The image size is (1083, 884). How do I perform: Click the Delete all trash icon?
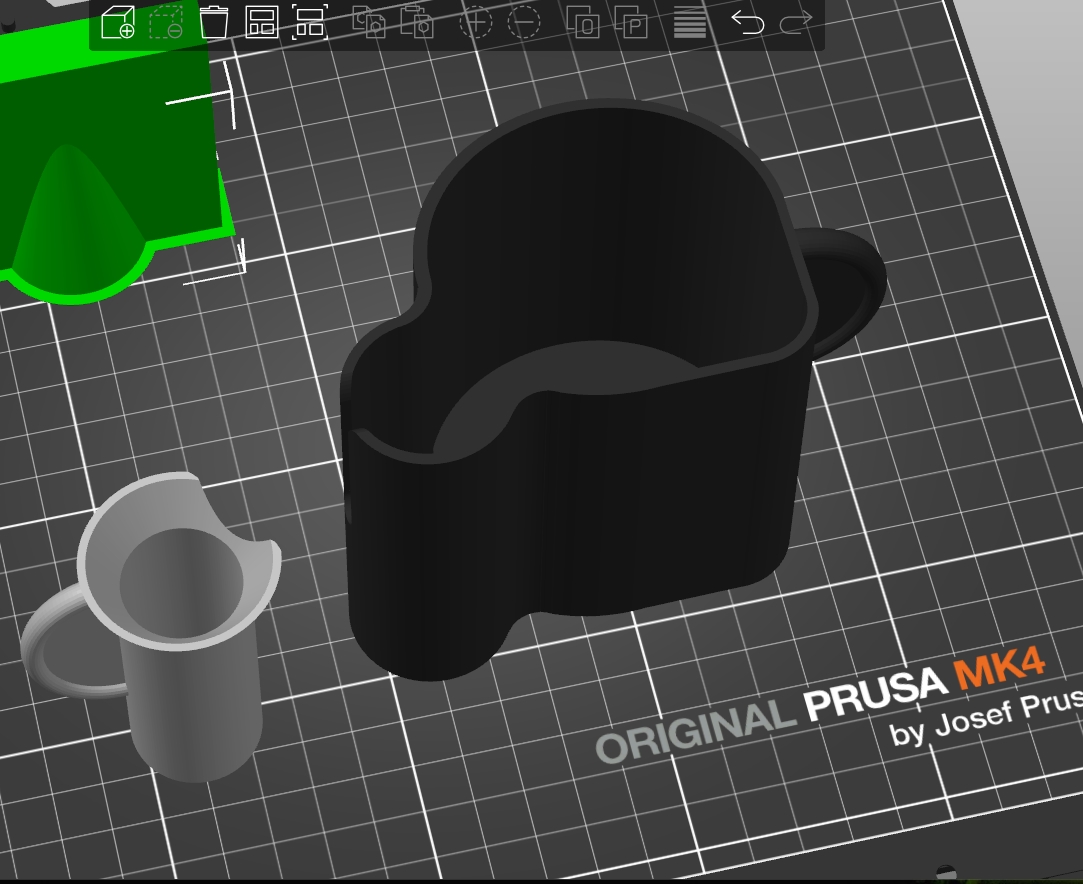(214, 22)
